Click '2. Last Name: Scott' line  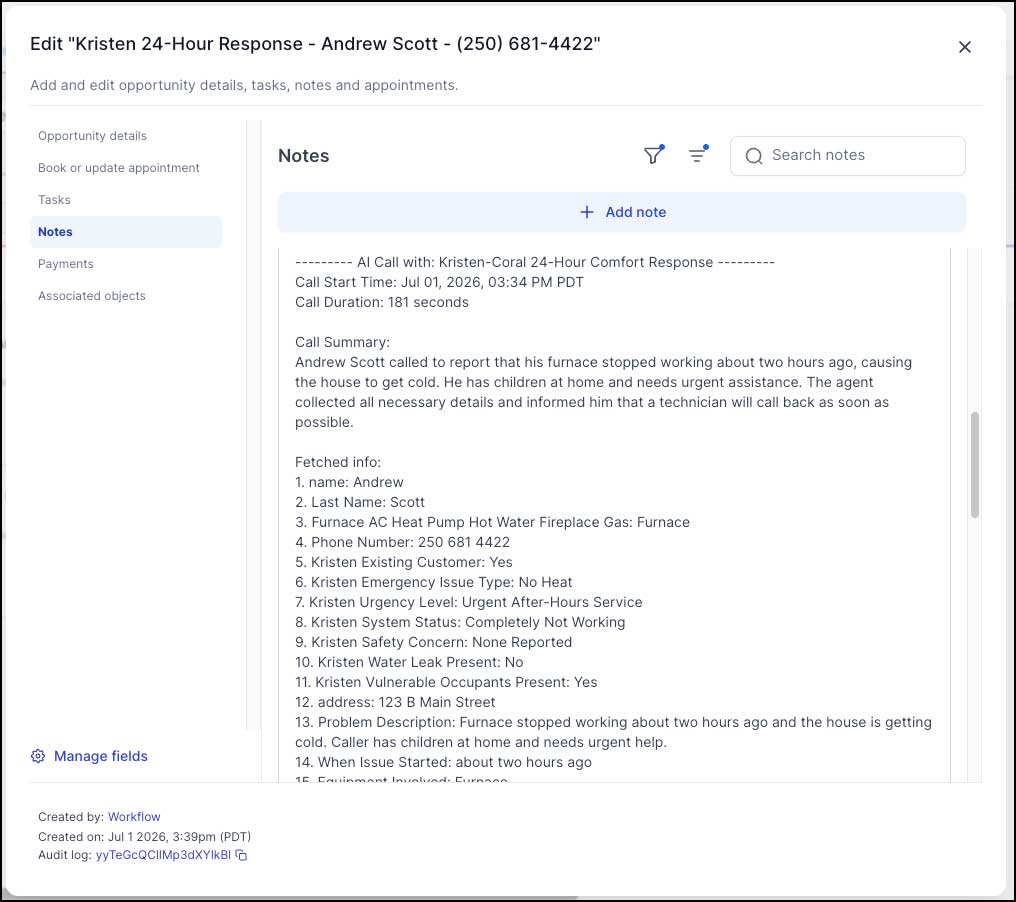(360, 502)
